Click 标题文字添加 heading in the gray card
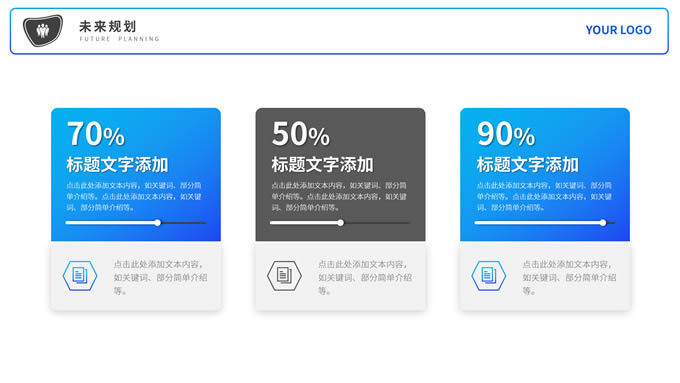 click(x=322, y=165)
